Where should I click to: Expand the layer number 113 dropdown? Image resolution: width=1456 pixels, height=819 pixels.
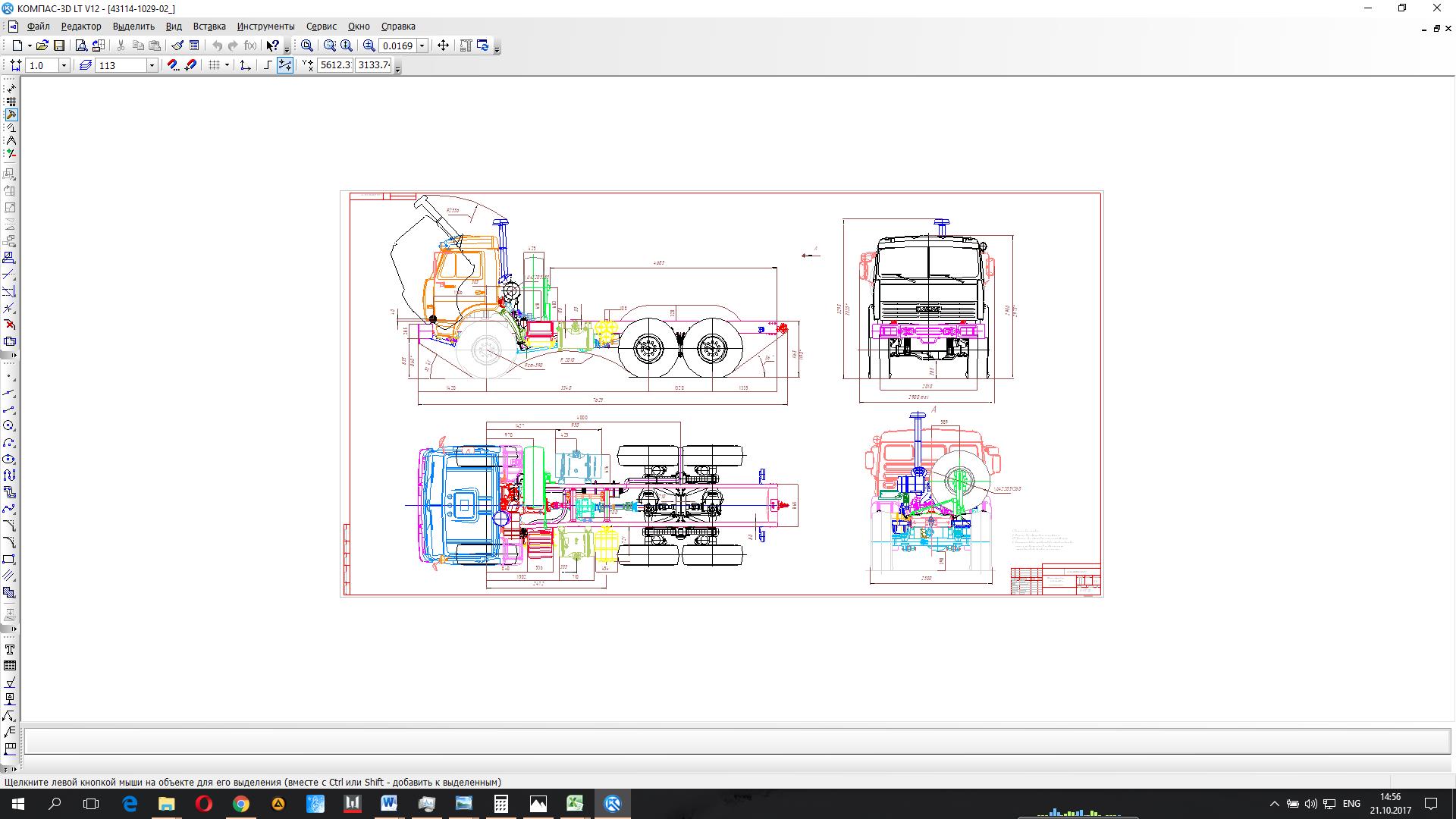coord(152,65)
